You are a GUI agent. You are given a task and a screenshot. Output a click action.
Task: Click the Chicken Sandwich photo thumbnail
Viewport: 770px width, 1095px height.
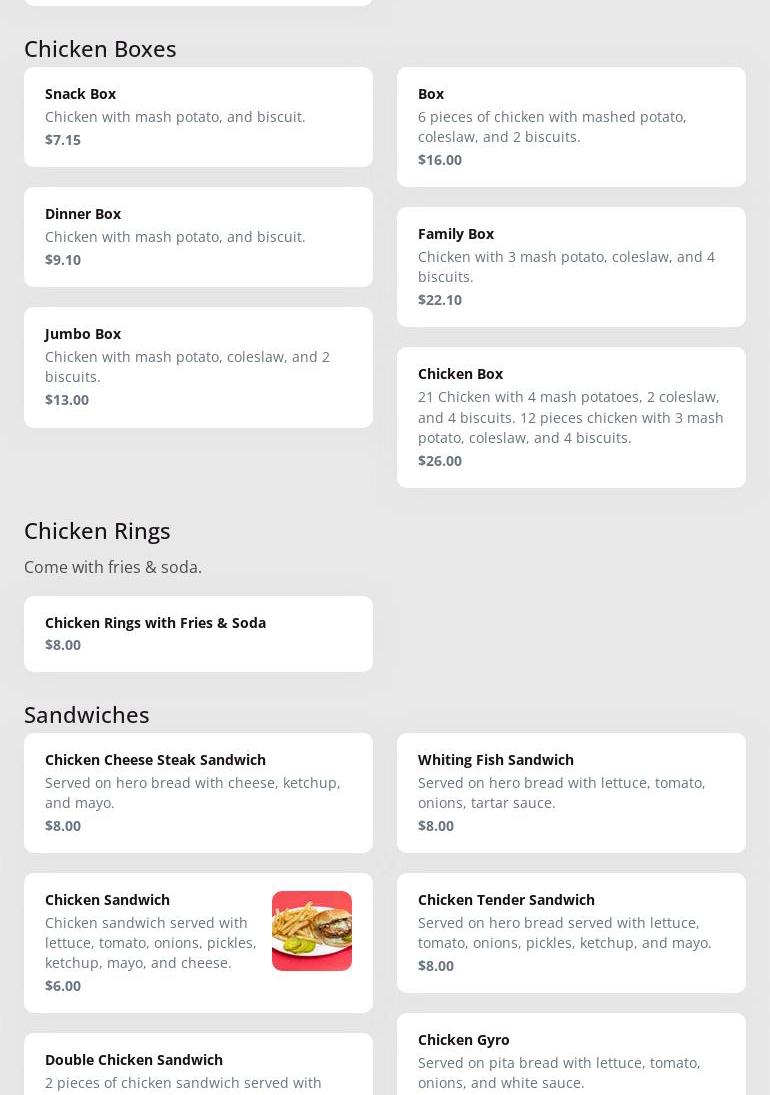(x=312, y=931)
